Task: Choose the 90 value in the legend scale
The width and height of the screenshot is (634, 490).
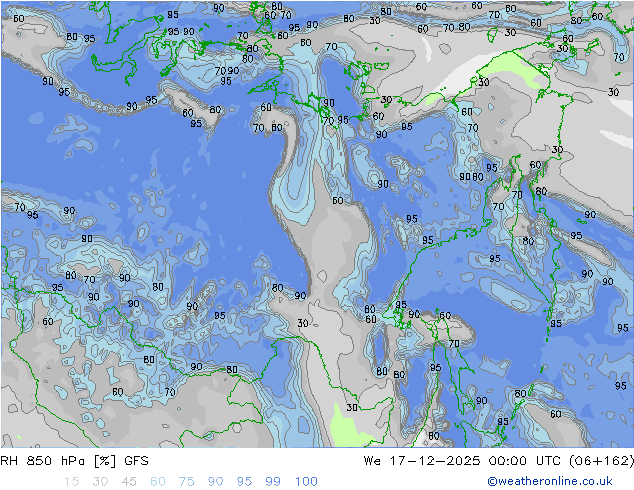Action: point(215,482)
